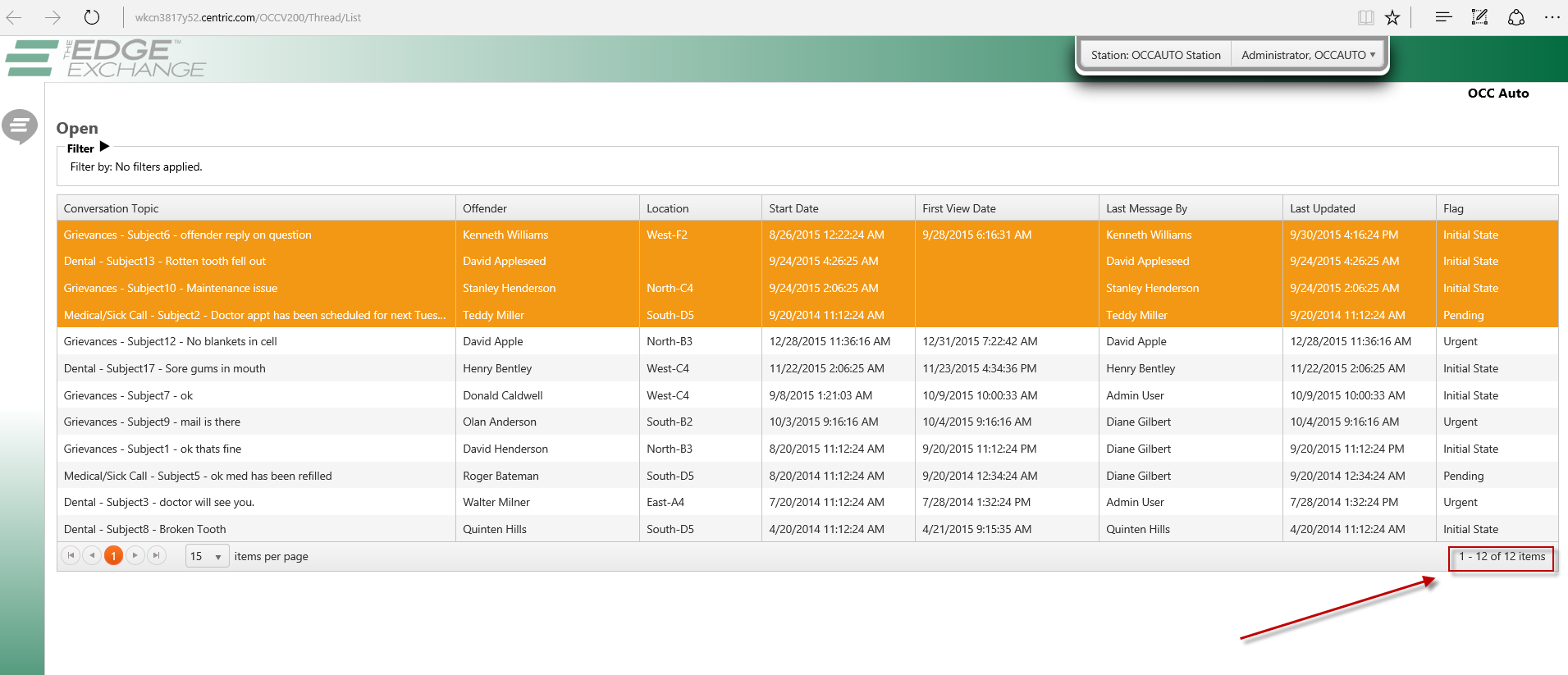Open the Grievances Subject12 blankets conversation row
1568x675 pixels.
[x=171, y=341]
